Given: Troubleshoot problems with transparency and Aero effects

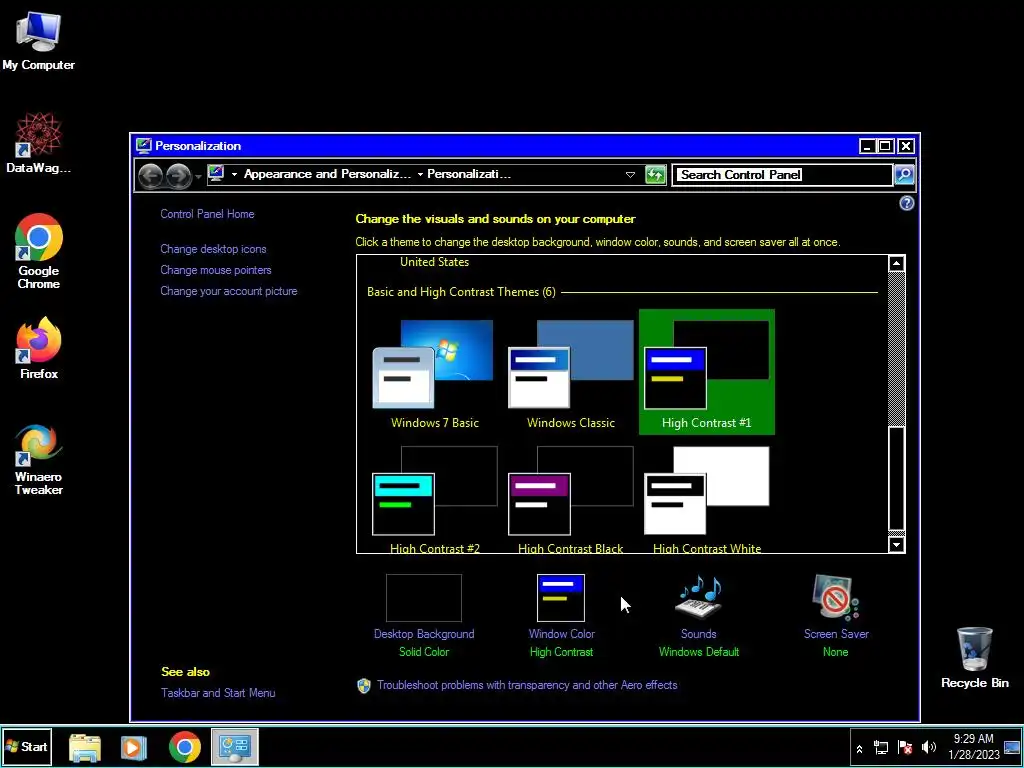Looking at the screenshot, I should (526, 685).
